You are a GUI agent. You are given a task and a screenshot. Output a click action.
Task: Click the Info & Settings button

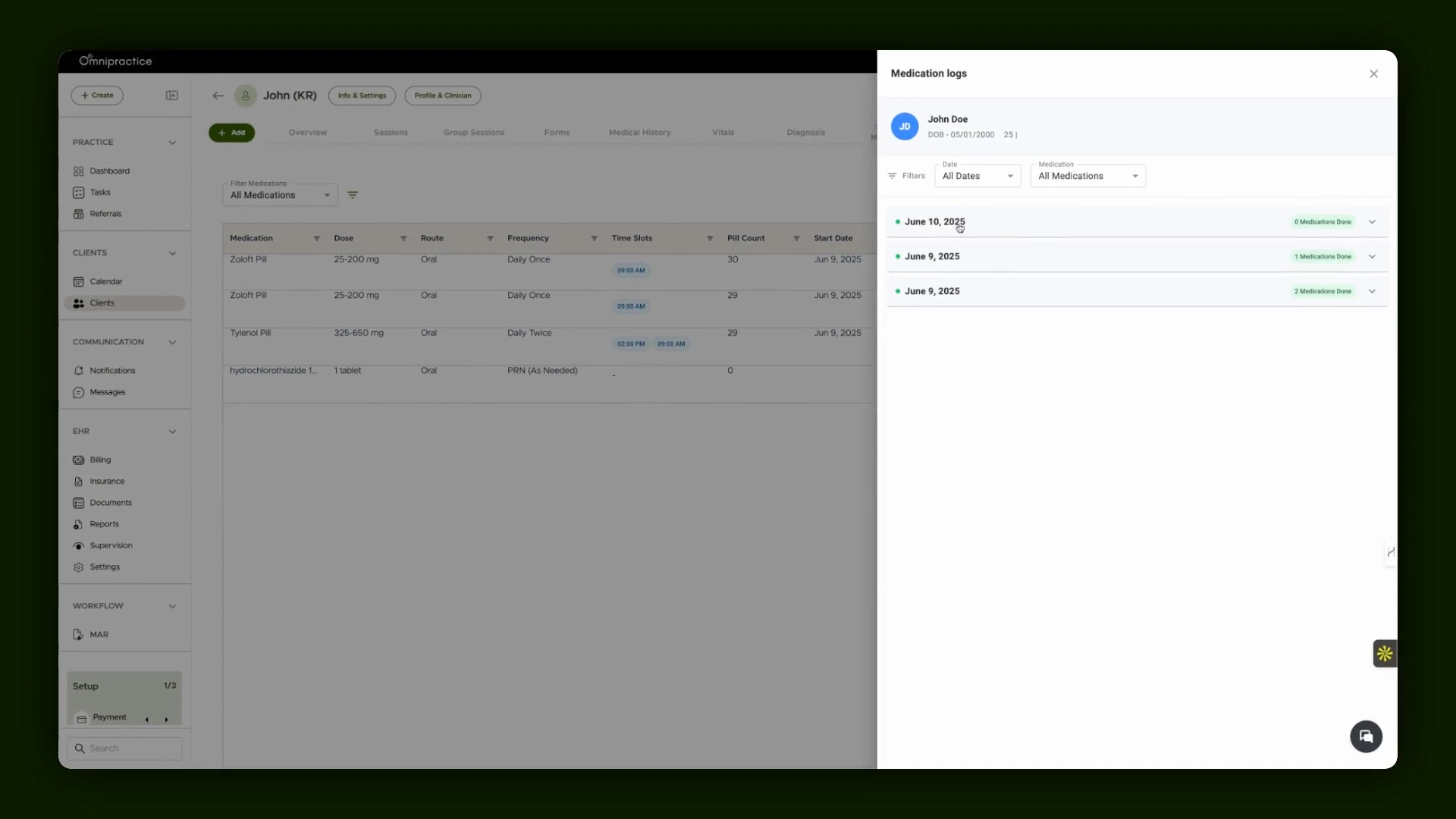362,96
